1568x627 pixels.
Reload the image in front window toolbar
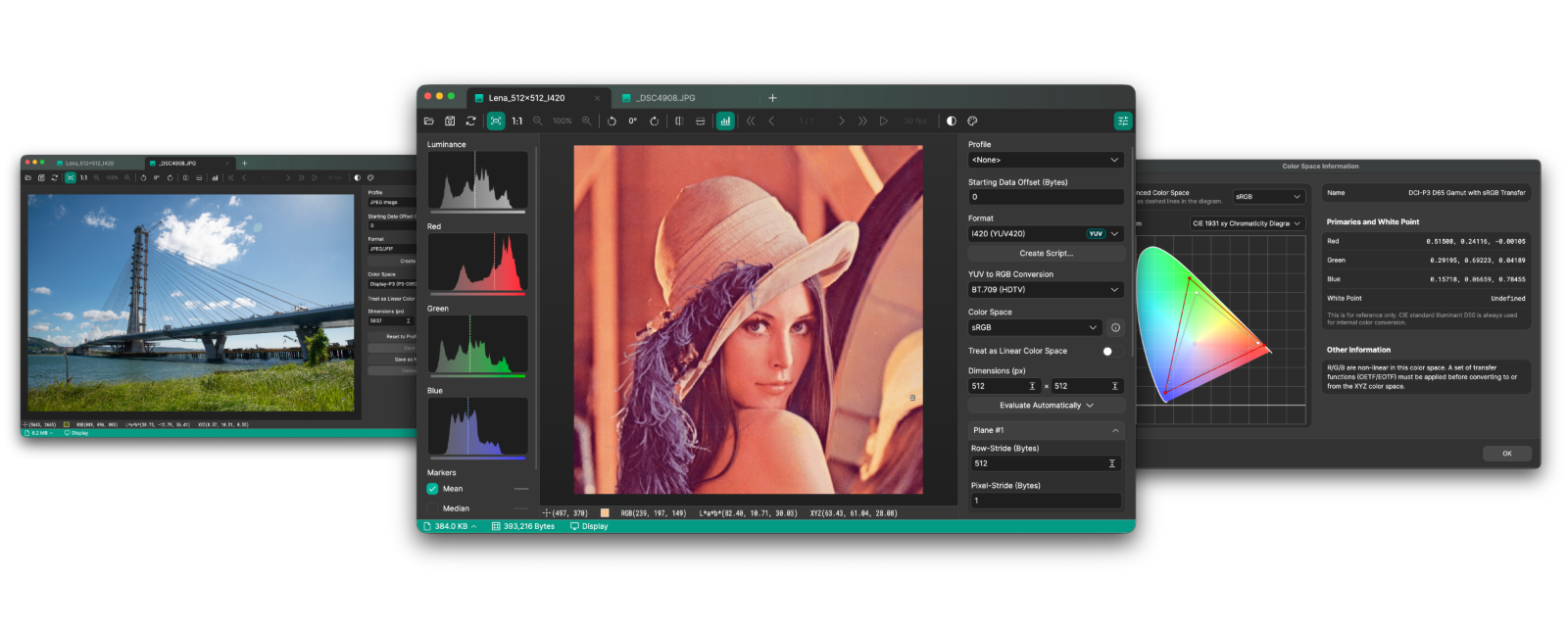pyautogui.click(x=470, y=121)
